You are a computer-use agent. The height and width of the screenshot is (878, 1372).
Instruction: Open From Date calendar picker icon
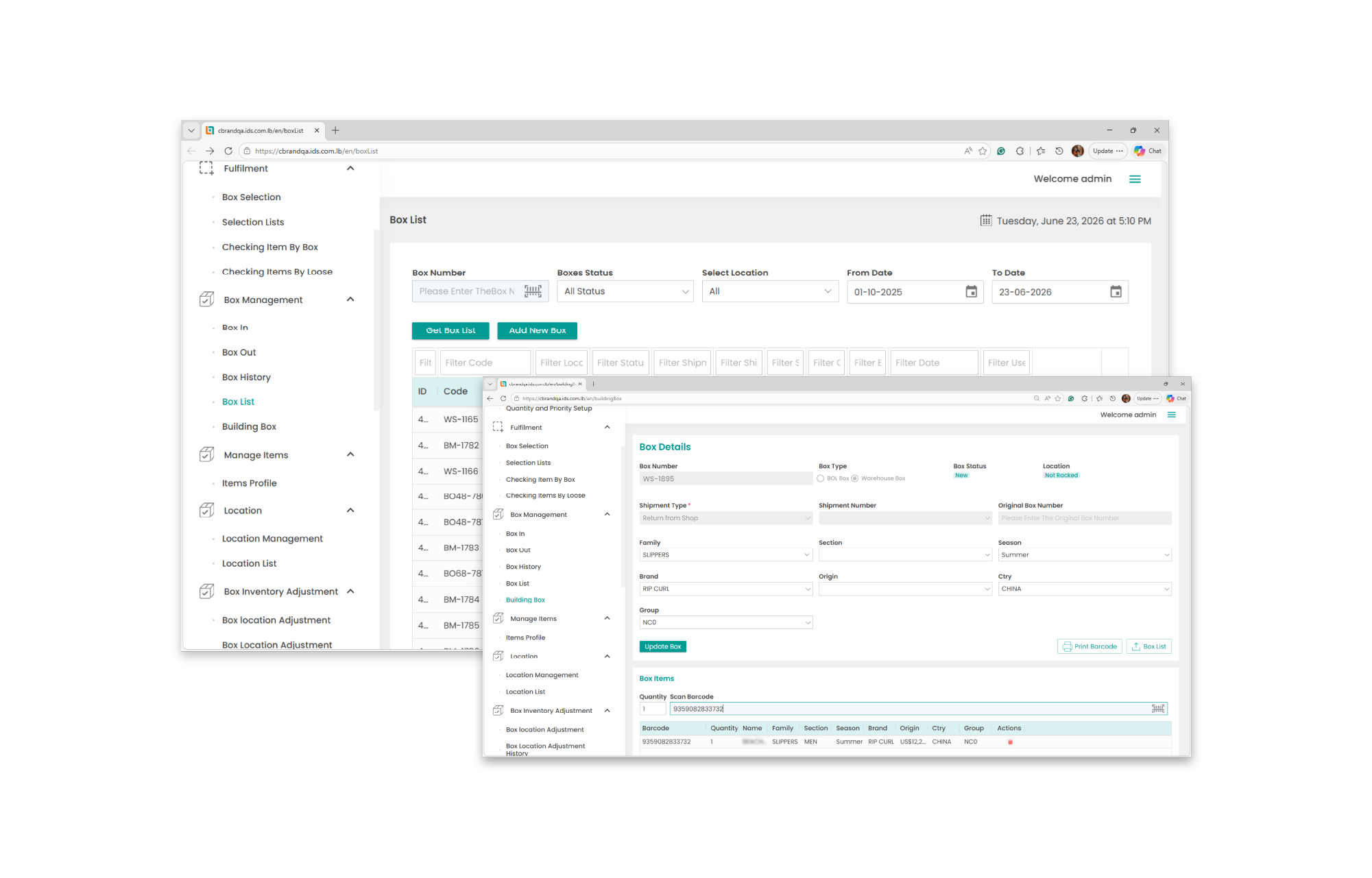click(x=971, y=291)
